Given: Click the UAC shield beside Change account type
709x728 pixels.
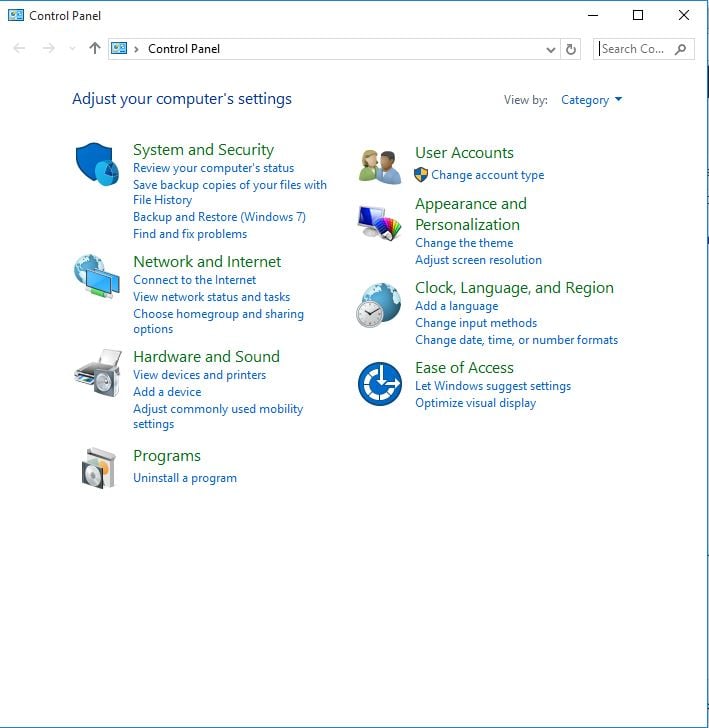Looking at the screenshot, I should (x=421, y=175).
